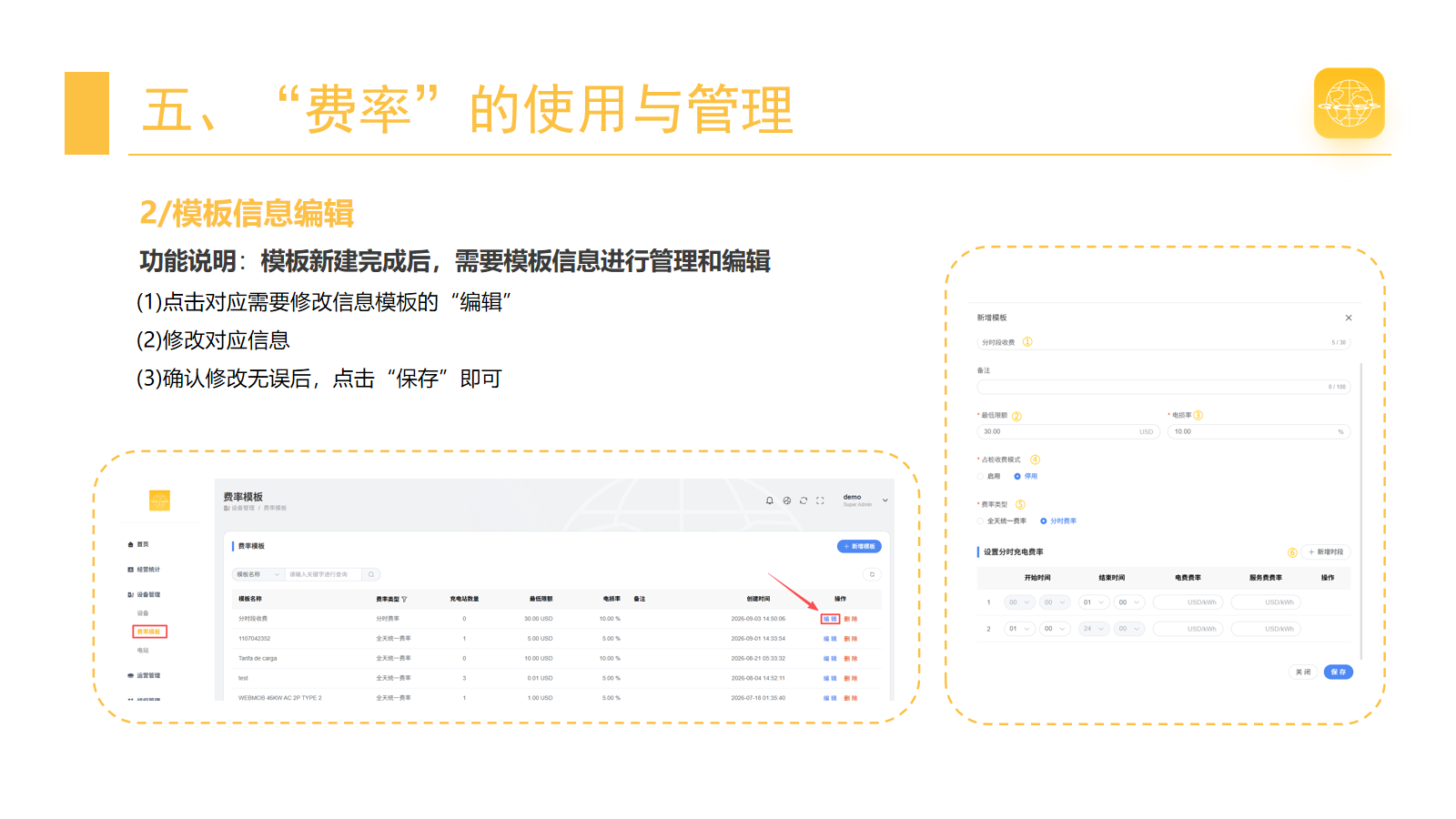Open row 1 end minute dropdown
Screen dimensions: 1456x819
[x=1129, y=602]
